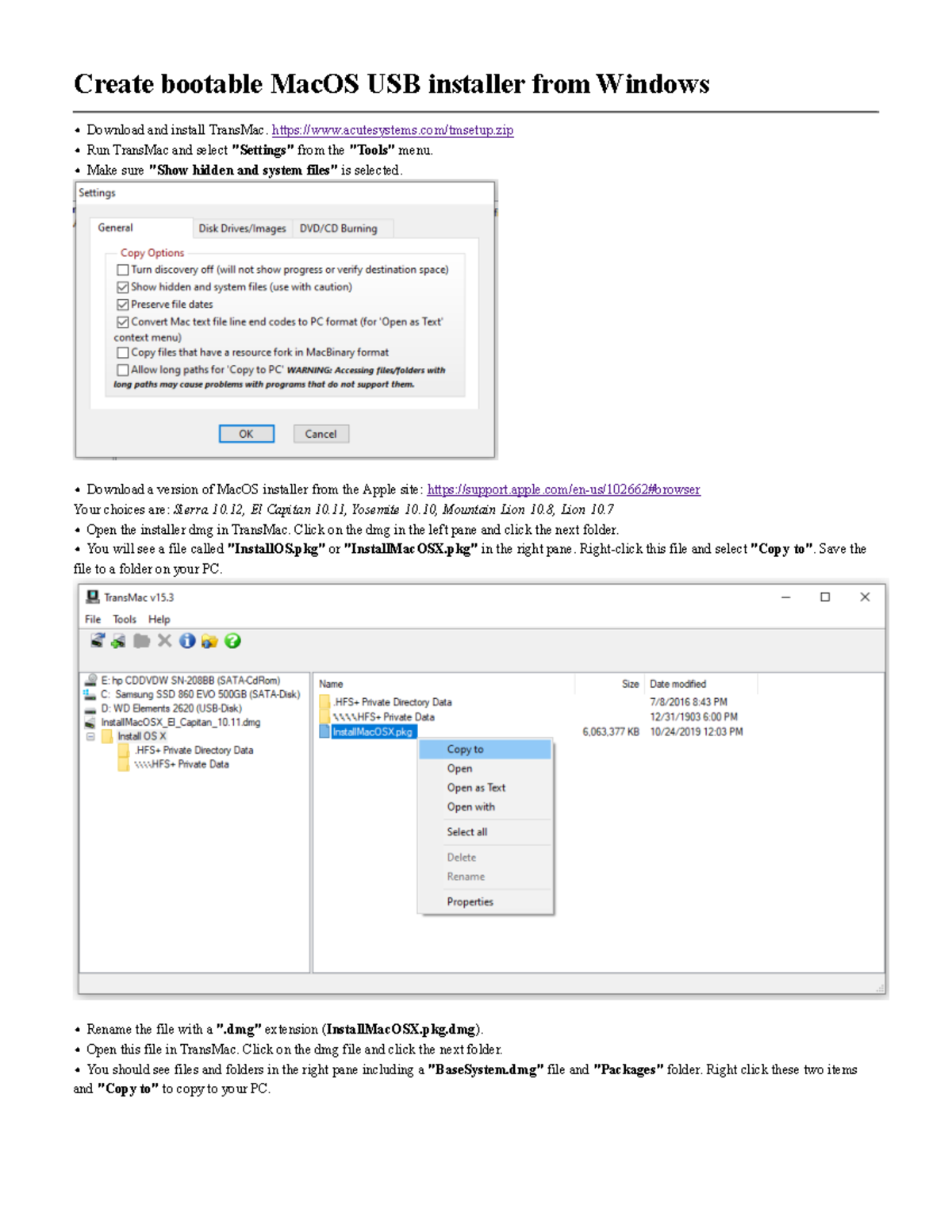Click the X delete icon in the toolbar
Image resolution: width=952 pixels, height=1232 pixels.
(x=164, y=641)
